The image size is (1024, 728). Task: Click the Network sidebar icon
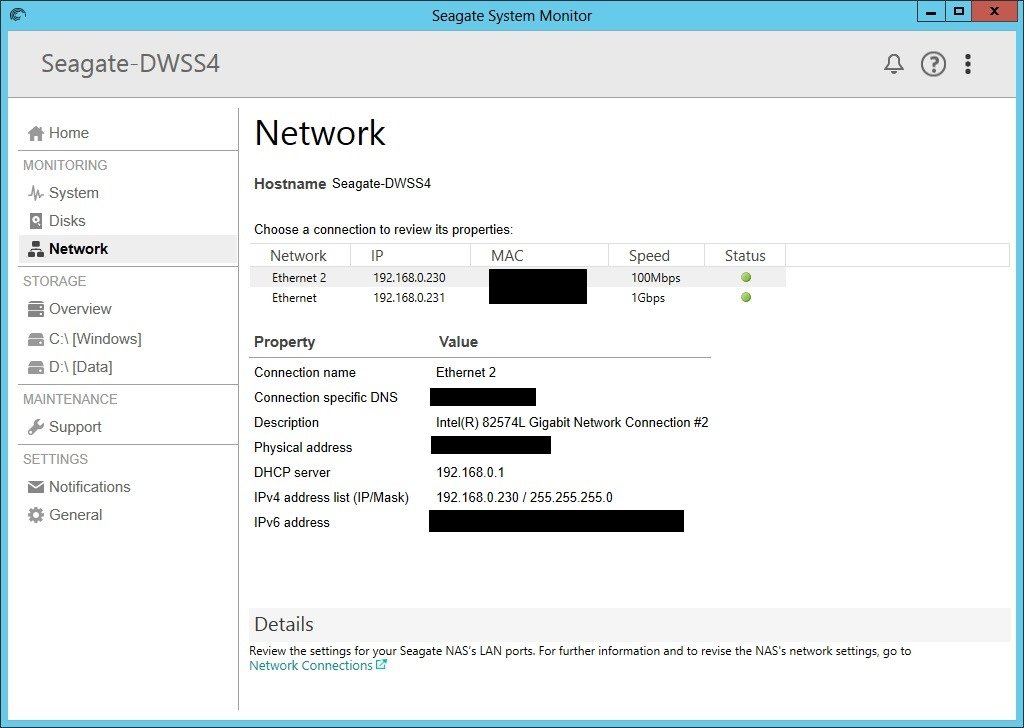(x=36, y=249)
